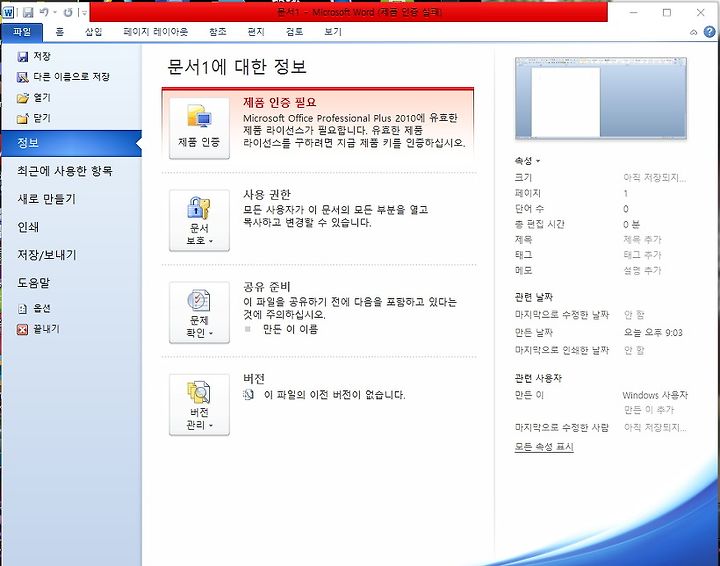This screenshot has width=720, height=566.
Task: Click 옵션 (Options) in the backstage menu
Action: click(x=34, y=308)
